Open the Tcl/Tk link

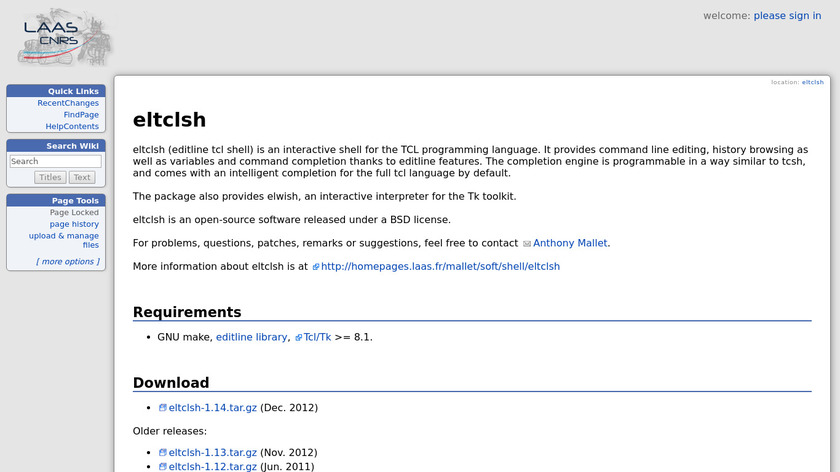click(x=317, y=338)
